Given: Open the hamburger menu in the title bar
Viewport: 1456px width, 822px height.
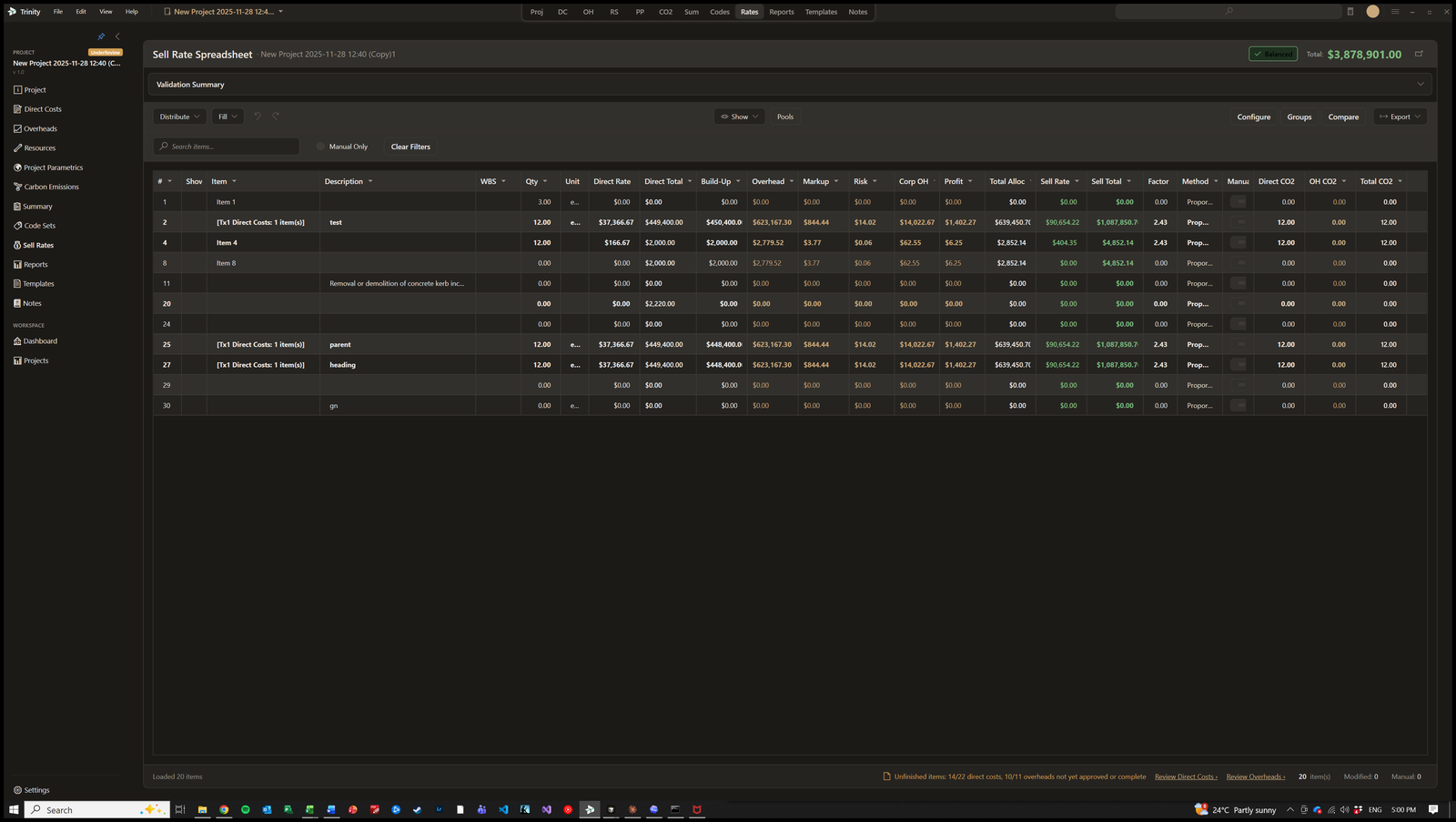Looking at the screenshot, I should pyautogui.click(x=1395, y=12).
